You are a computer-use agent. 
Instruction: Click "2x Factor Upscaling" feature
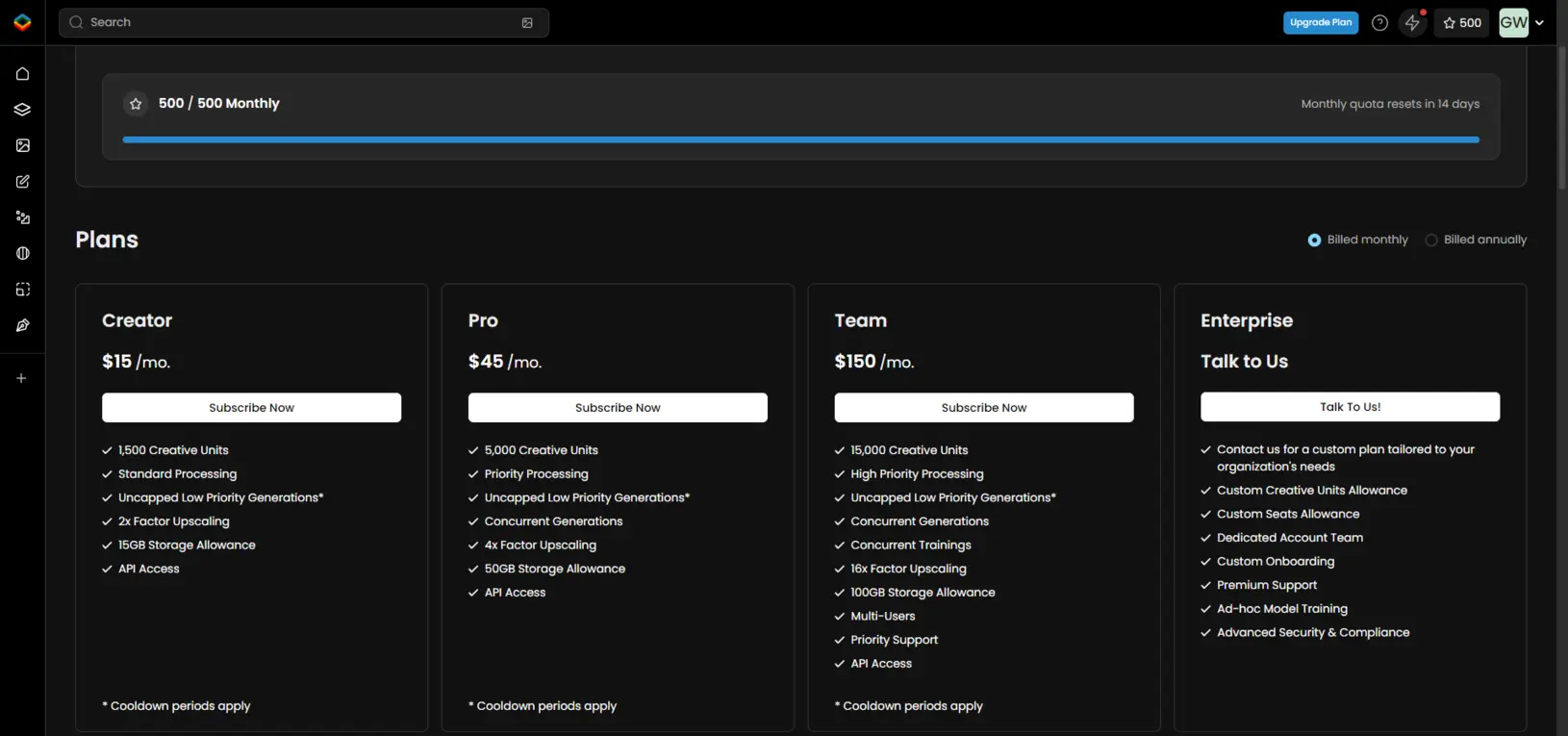tap(174, 521)
